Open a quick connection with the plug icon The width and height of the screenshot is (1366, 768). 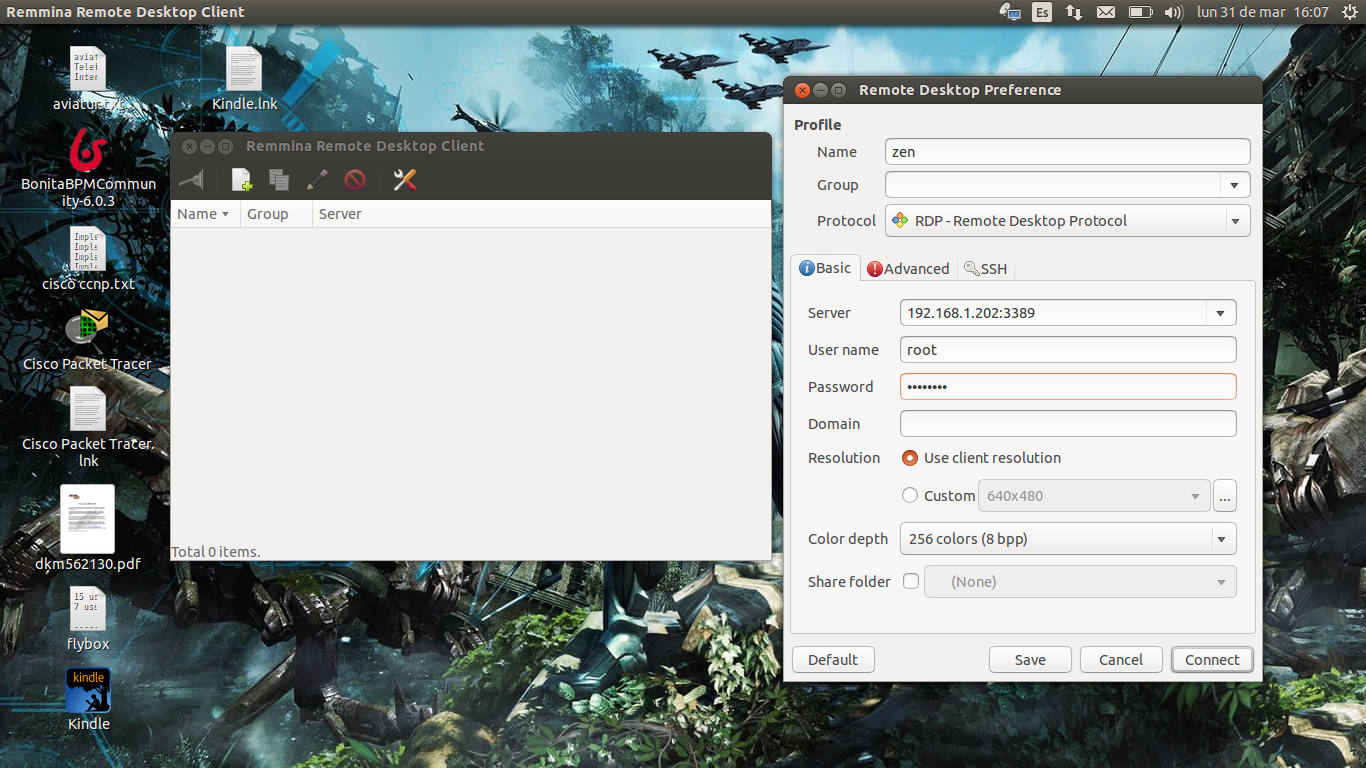[191, 180]
